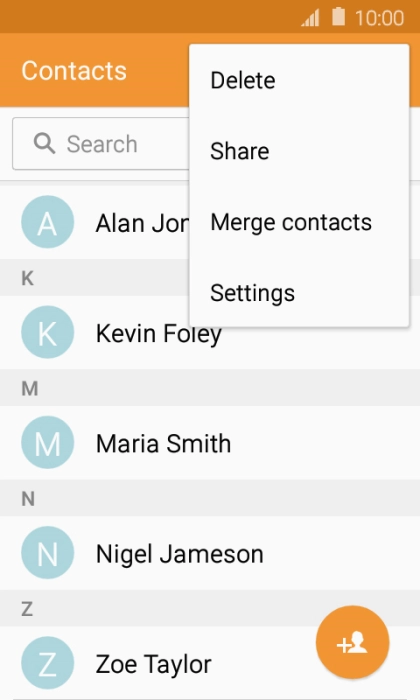Tap the signal strength icon
The image size is (420, 700).
tap(310, 18)
